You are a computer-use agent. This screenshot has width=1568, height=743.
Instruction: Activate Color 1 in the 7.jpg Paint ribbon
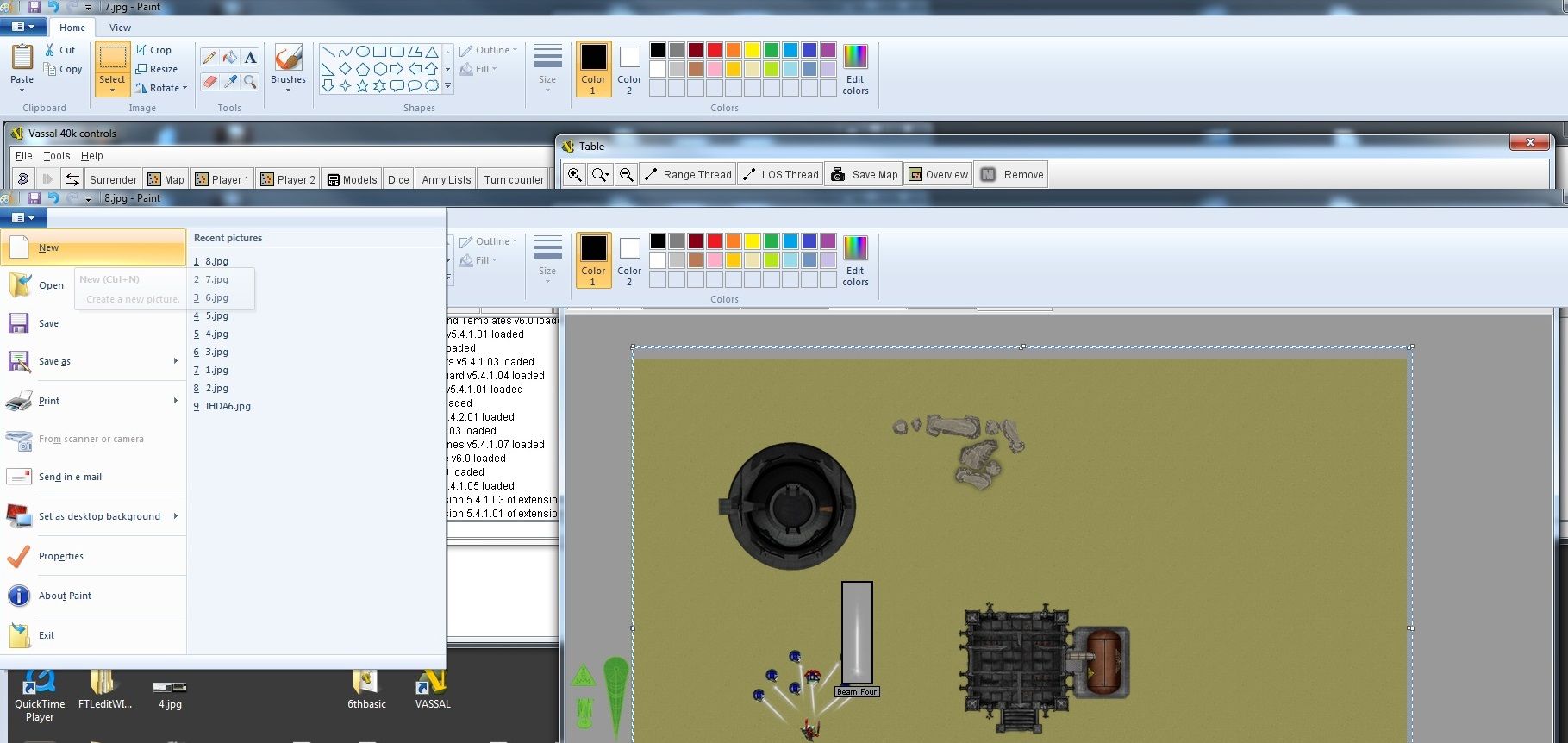tap(593, 69)
